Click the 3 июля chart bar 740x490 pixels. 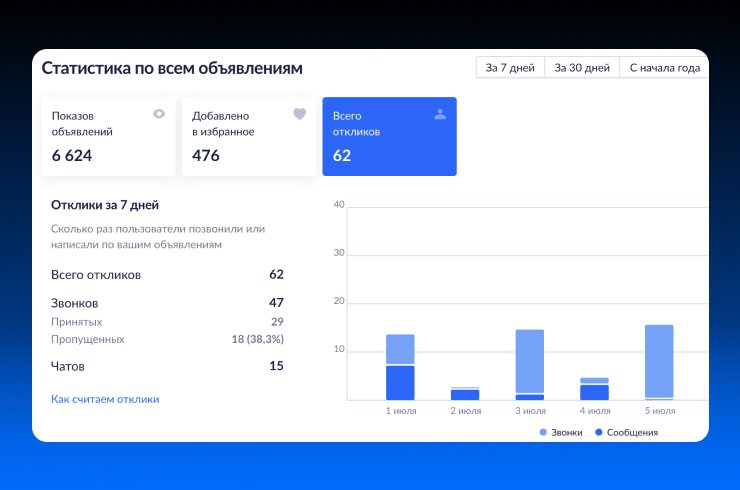[529, 364]
